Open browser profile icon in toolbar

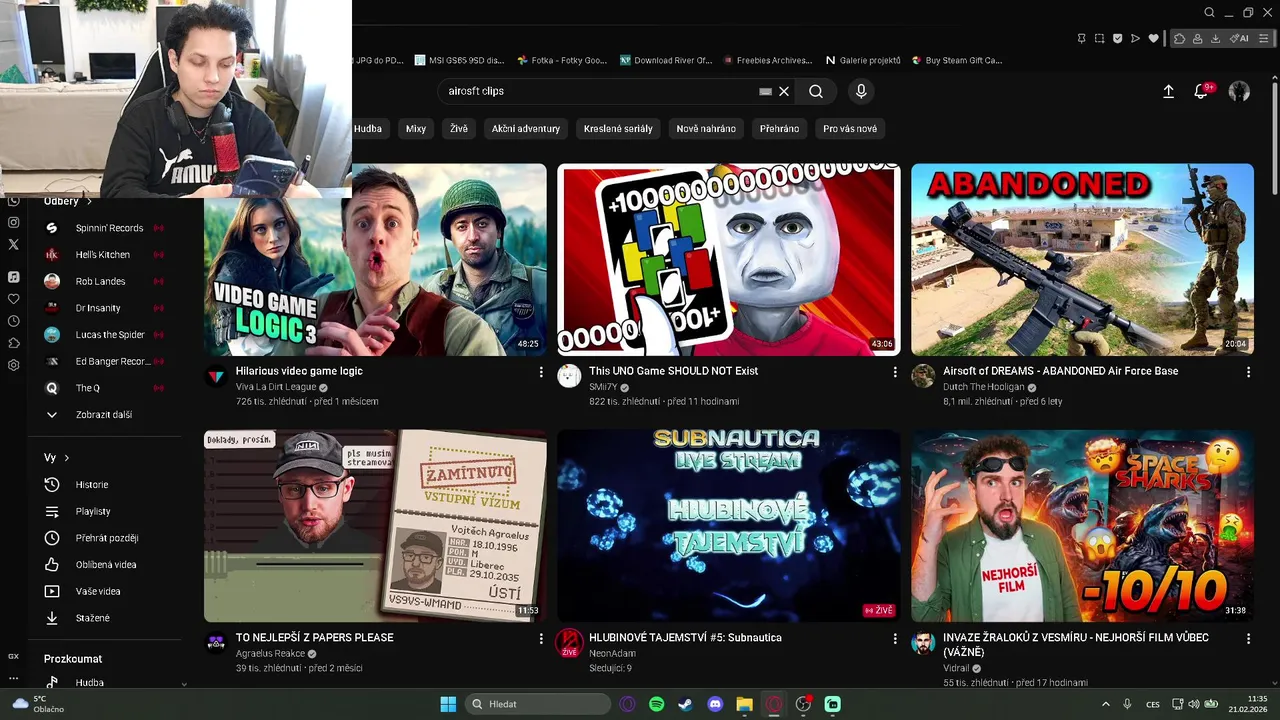point(1197,38)
